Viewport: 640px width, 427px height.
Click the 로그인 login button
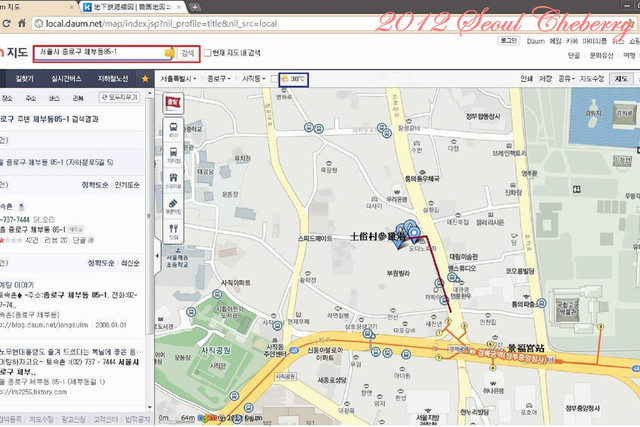pyautogui.click(x=509, y=40)
